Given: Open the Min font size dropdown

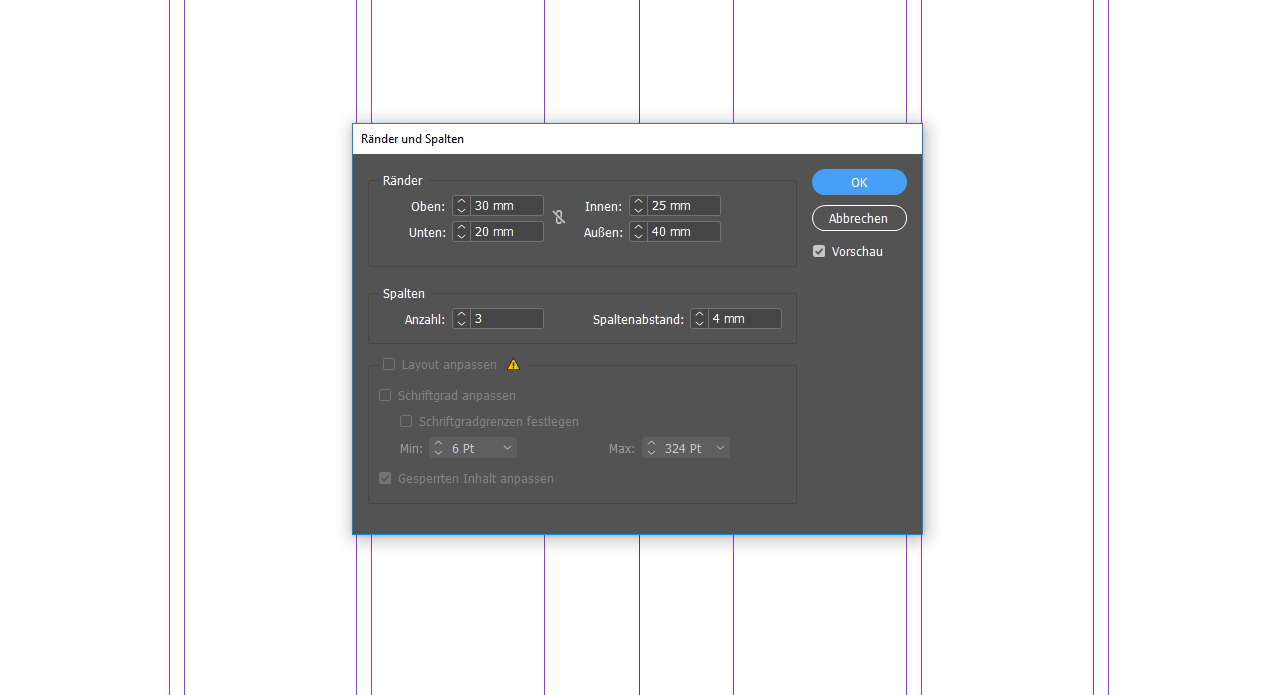Looking at the screenshot, I should pos(507,448).
